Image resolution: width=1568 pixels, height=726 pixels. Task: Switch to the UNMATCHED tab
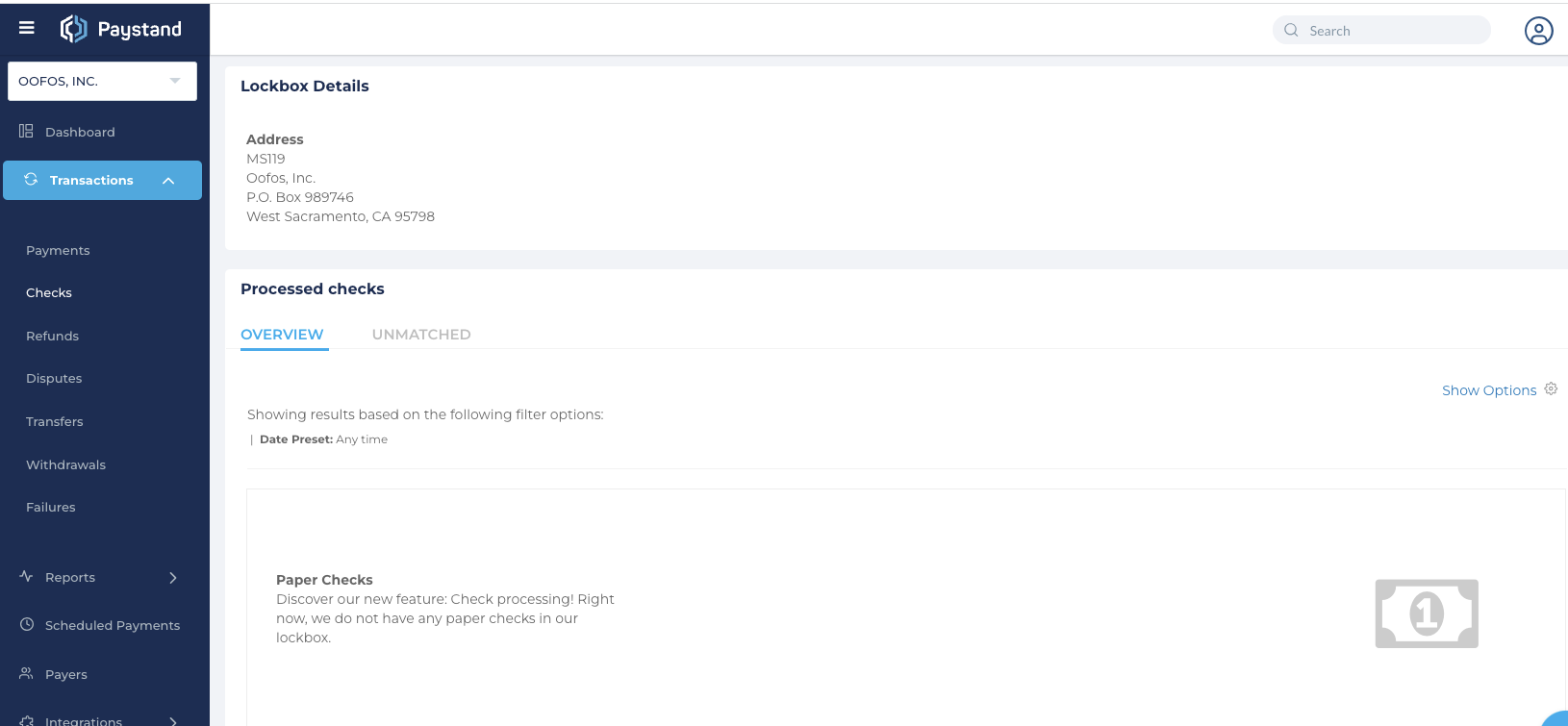[x=421, y=335]
